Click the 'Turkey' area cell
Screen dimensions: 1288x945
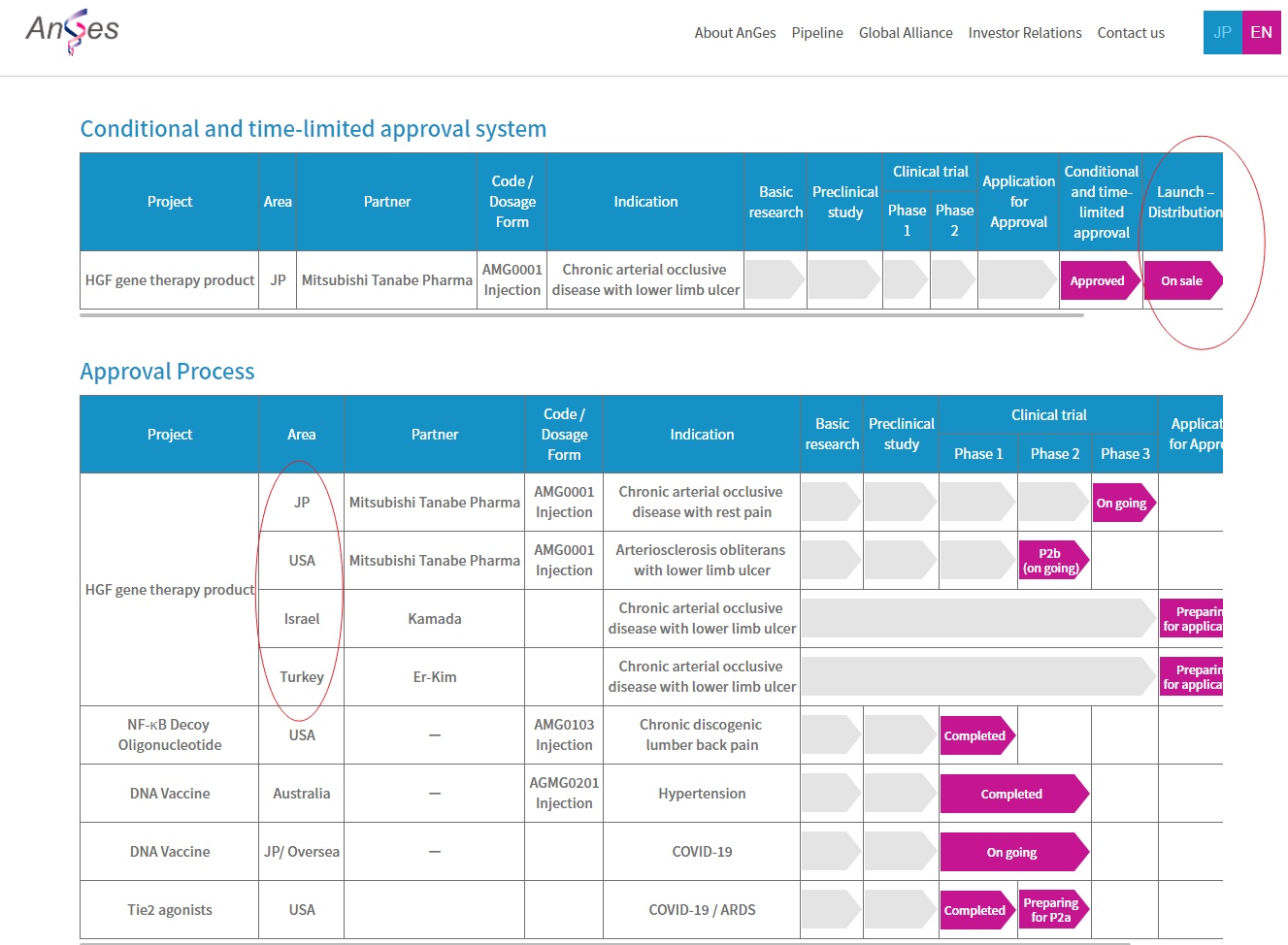tap(302, 677)
